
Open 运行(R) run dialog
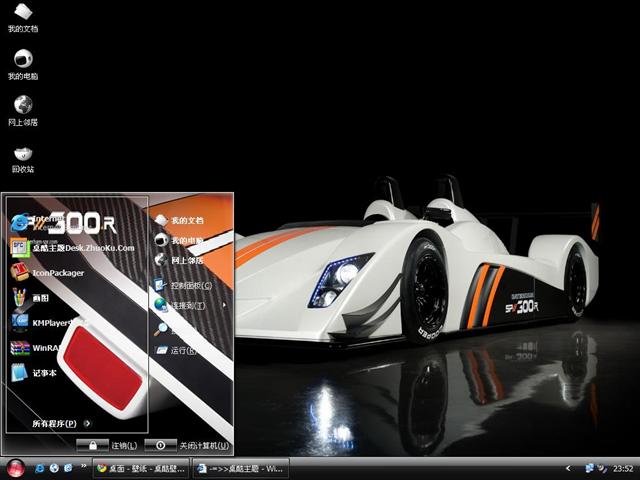[x=176, y=350]
